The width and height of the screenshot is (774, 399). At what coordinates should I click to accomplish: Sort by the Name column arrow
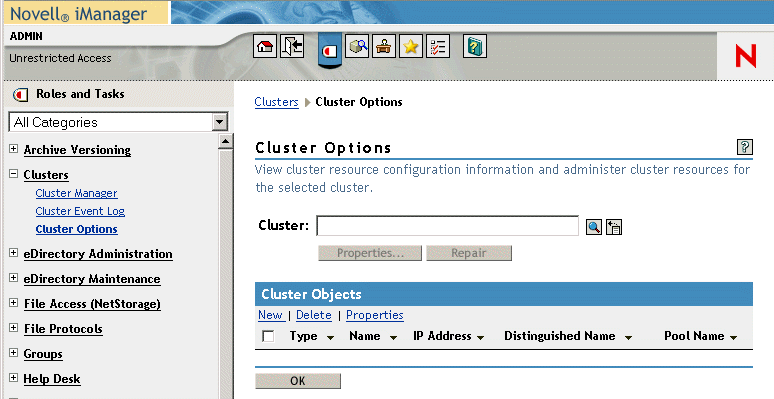coord(393,338)
